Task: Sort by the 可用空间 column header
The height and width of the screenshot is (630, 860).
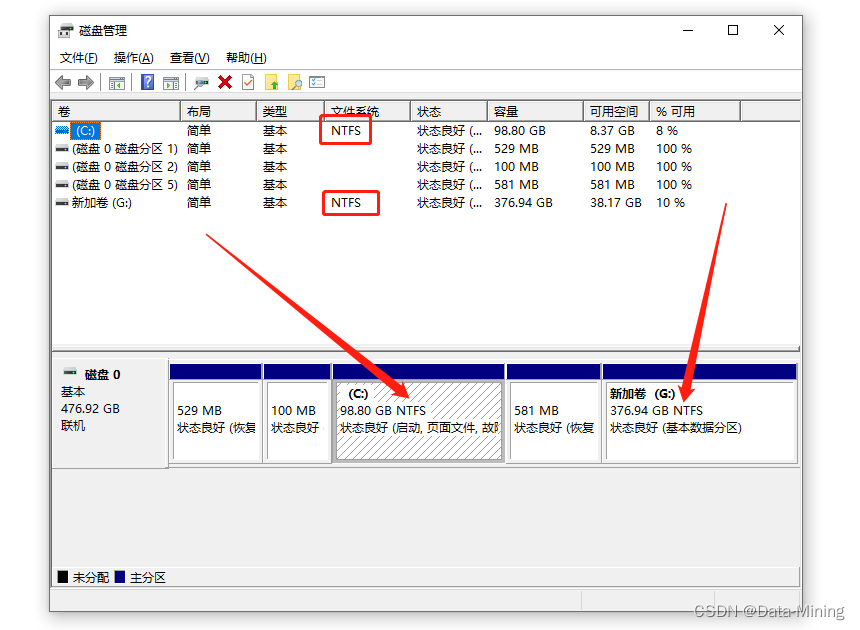Action: point(616,111)
